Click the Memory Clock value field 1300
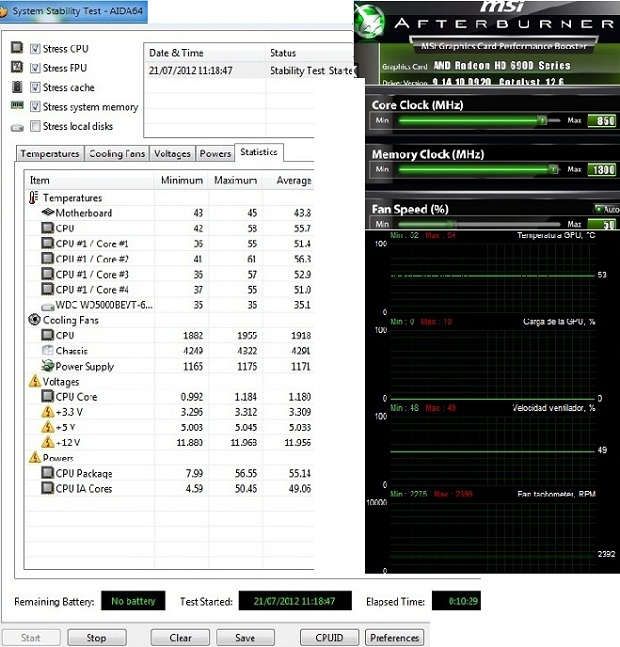Image resolution: width=620 pixels, height=647 pixels. [x=602, y=169]
